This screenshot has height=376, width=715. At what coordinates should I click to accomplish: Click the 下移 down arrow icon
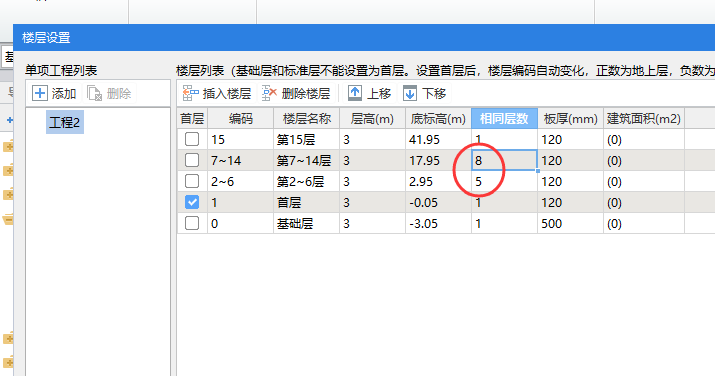click(x=409, y=93)
